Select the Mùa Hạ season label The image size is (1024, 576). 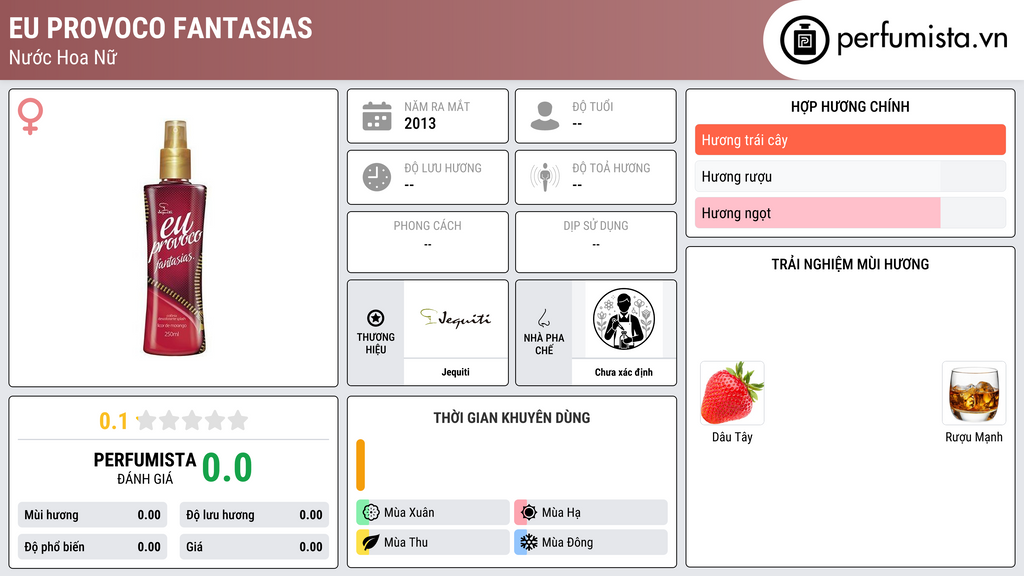tap(561, 513)
